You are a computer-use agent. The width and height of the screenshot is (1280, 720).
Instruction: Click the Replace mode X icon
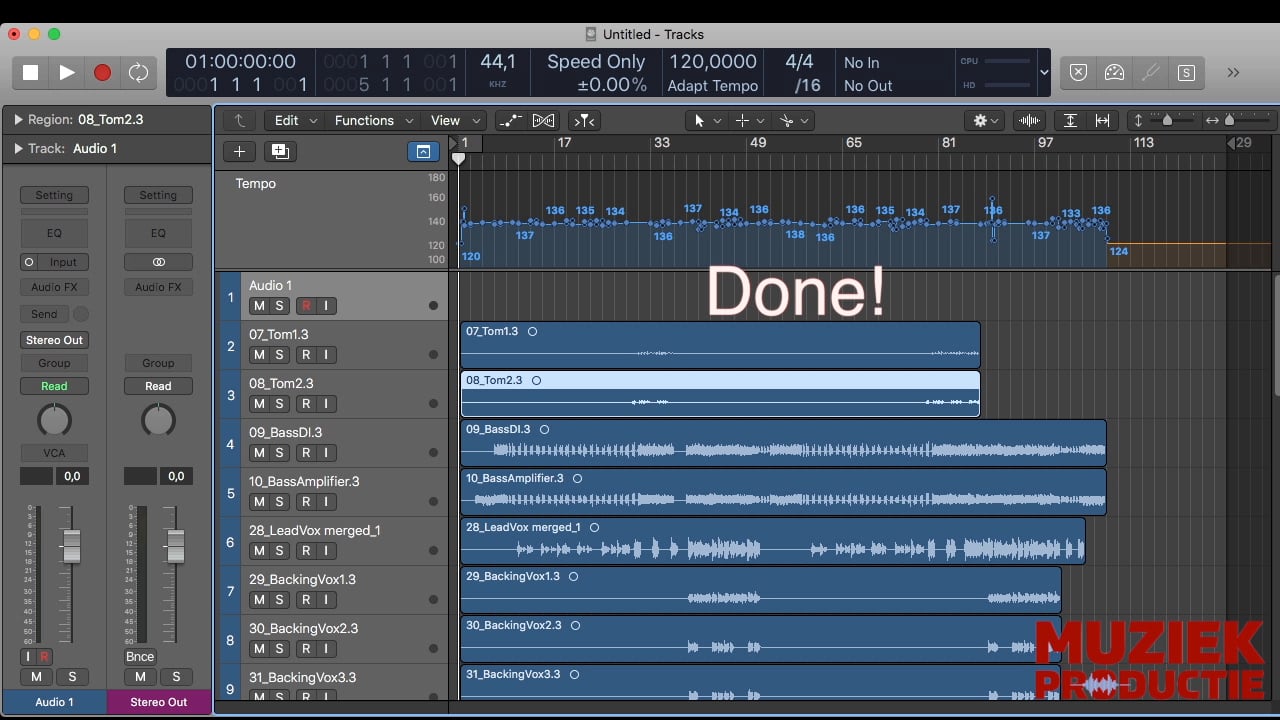click(1078, 72)
